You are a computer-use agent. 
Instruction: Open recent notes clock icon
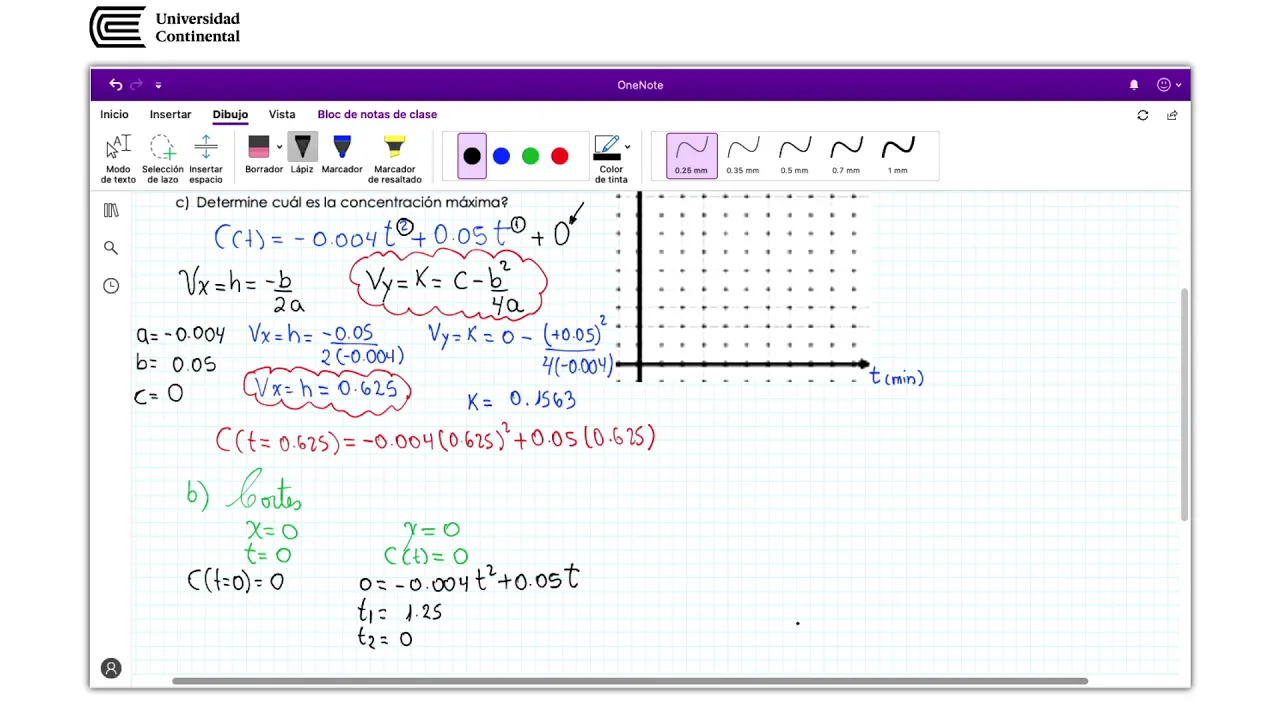pyautogui.click(x=111, y=286)
